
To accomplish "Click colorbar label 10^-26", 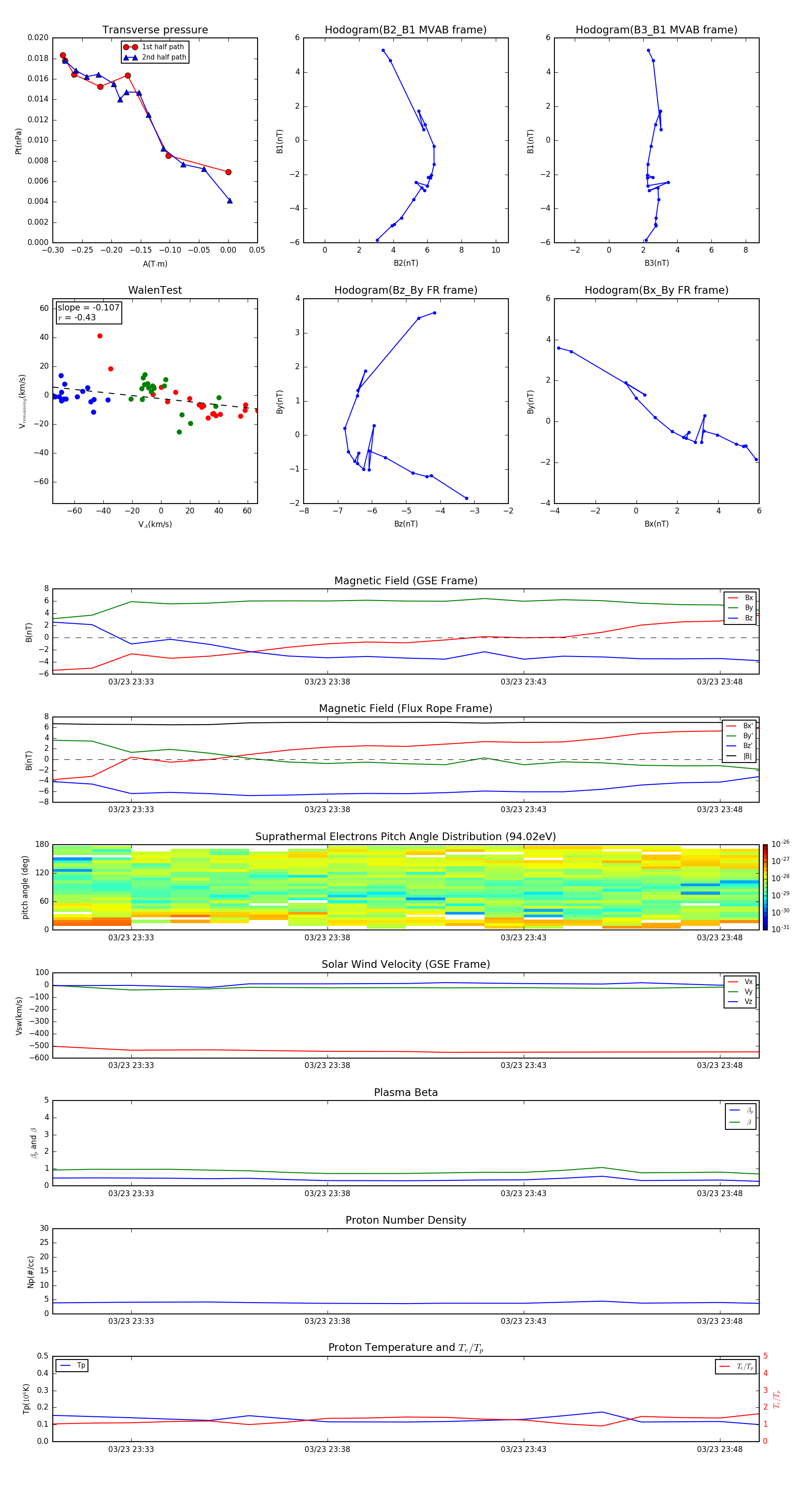I will [x=780, y=844].
